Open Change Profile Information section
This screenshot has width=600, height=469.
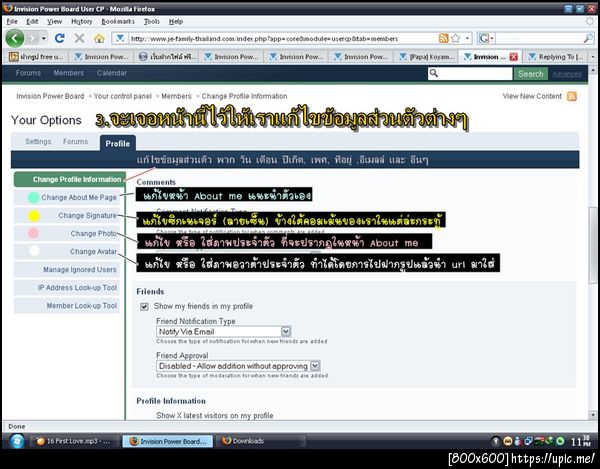[70, 179]
